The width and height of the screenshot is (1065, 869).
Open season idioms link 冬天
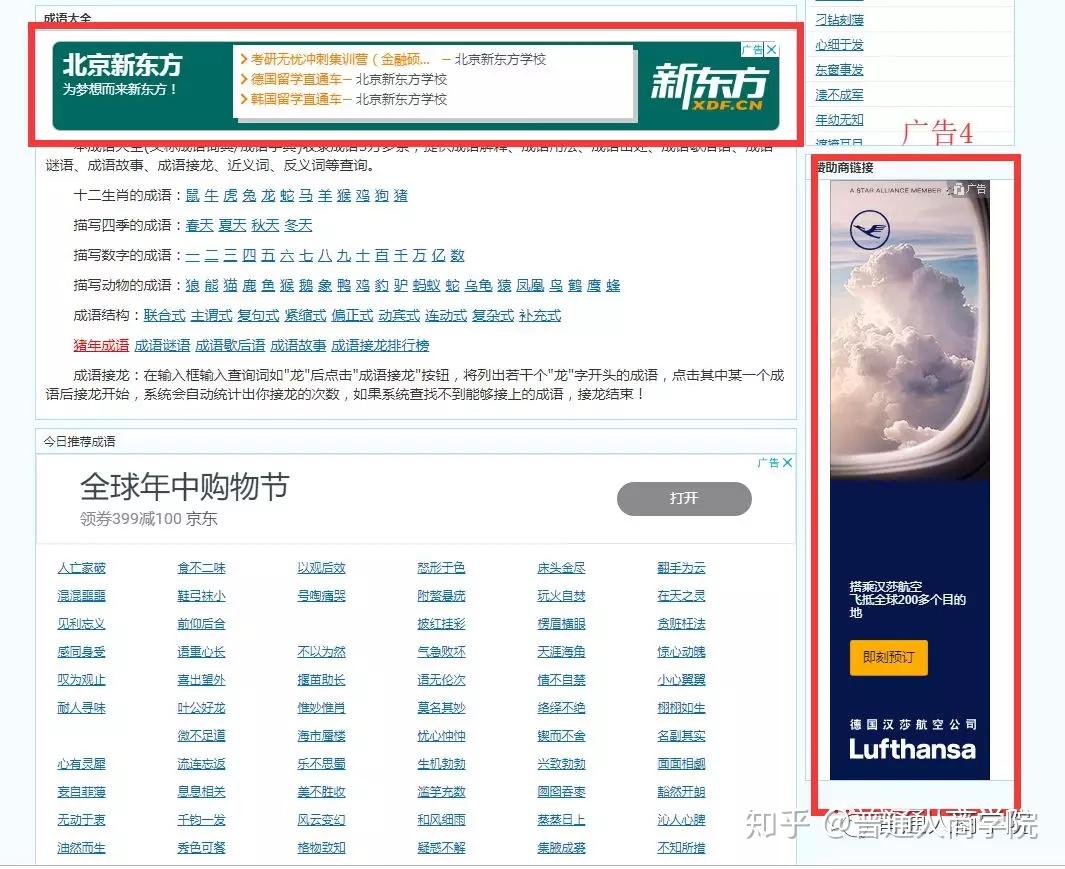[298, 226]
